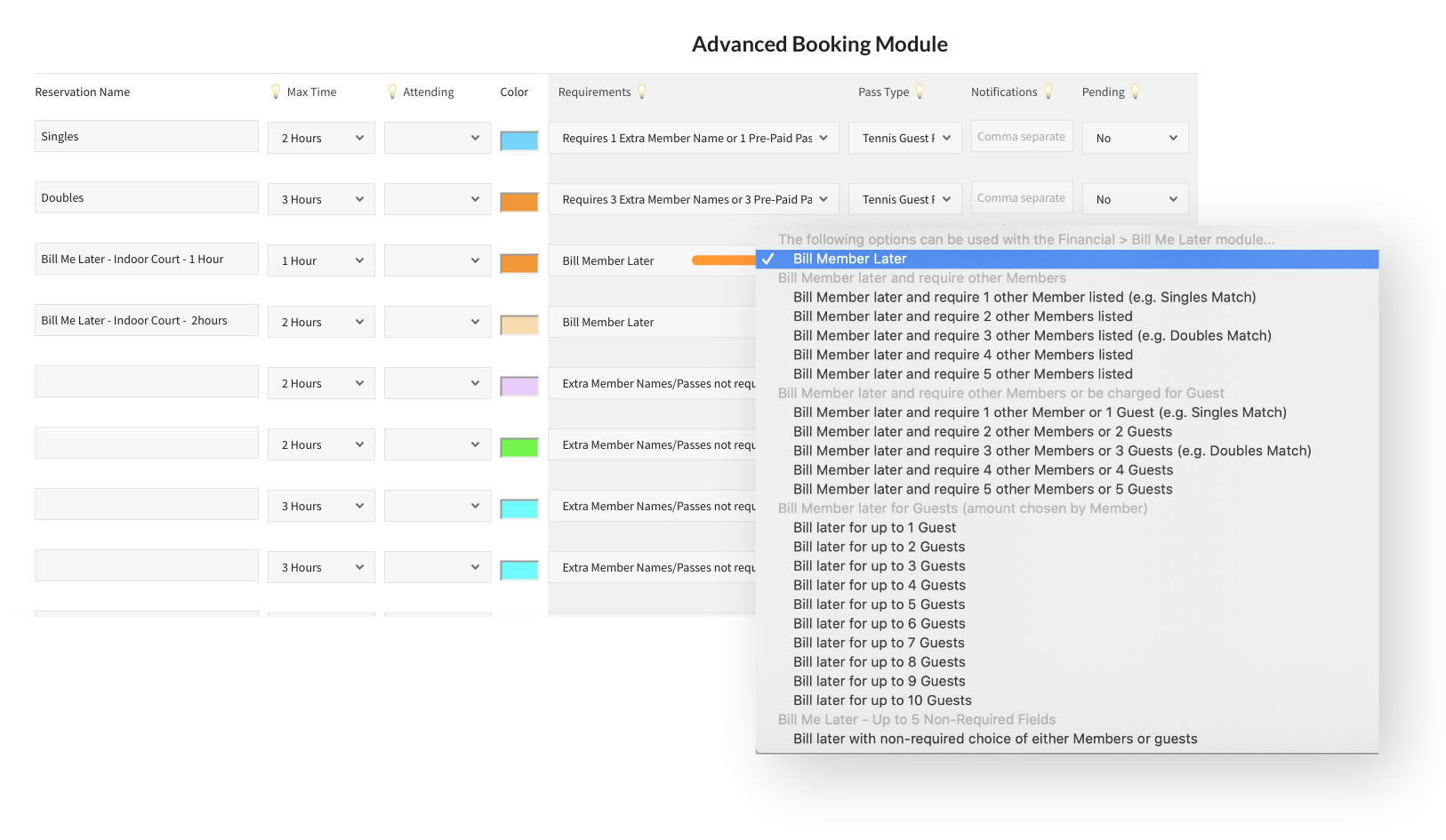
Task: Click the lightbulb hint beside Attending
Action: pyautogui.click(x=392, y=92)
